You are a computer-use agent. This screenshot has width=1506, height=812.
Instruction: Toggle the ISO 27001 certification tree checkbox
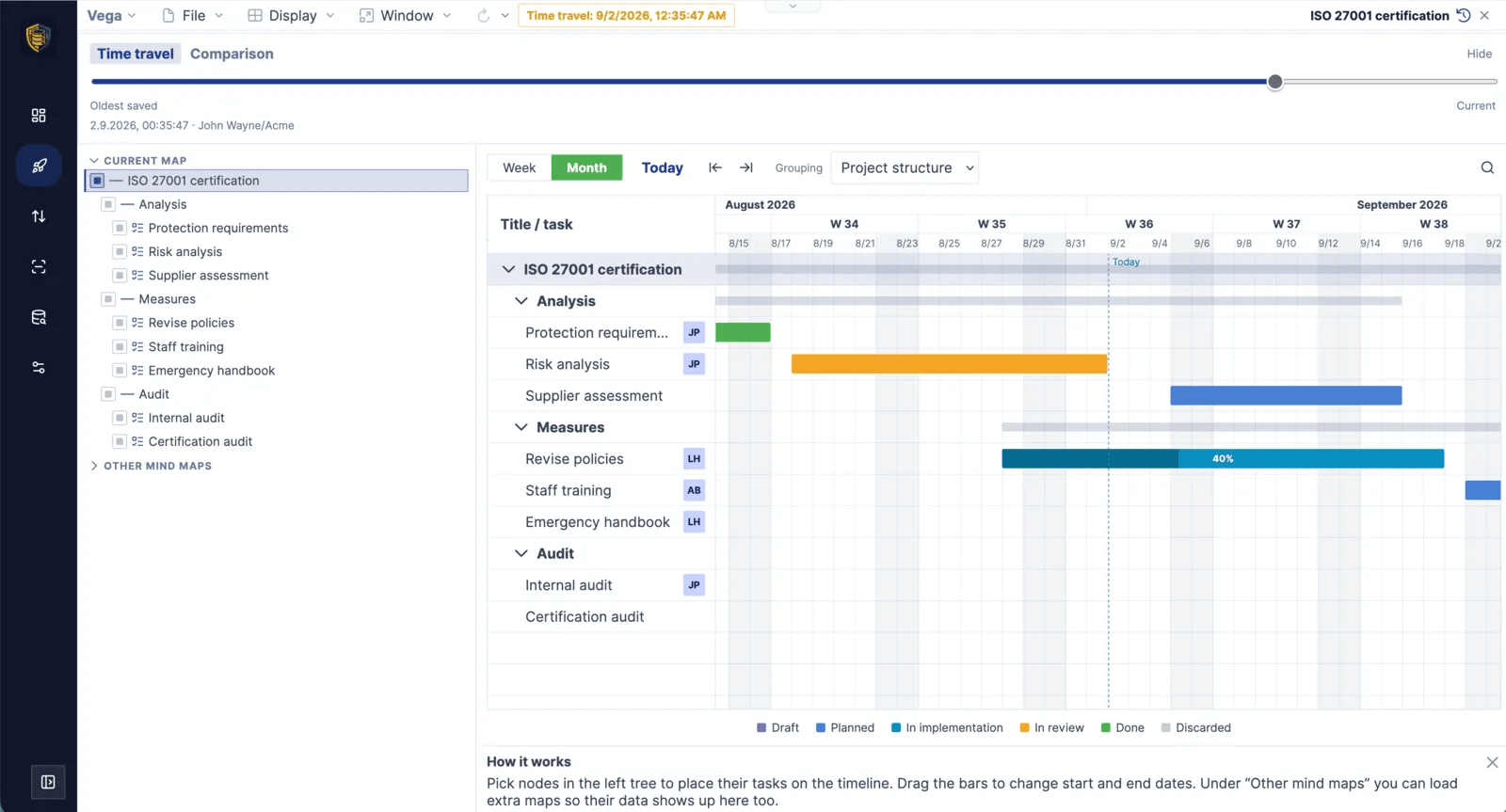click(x=97, y=181)
